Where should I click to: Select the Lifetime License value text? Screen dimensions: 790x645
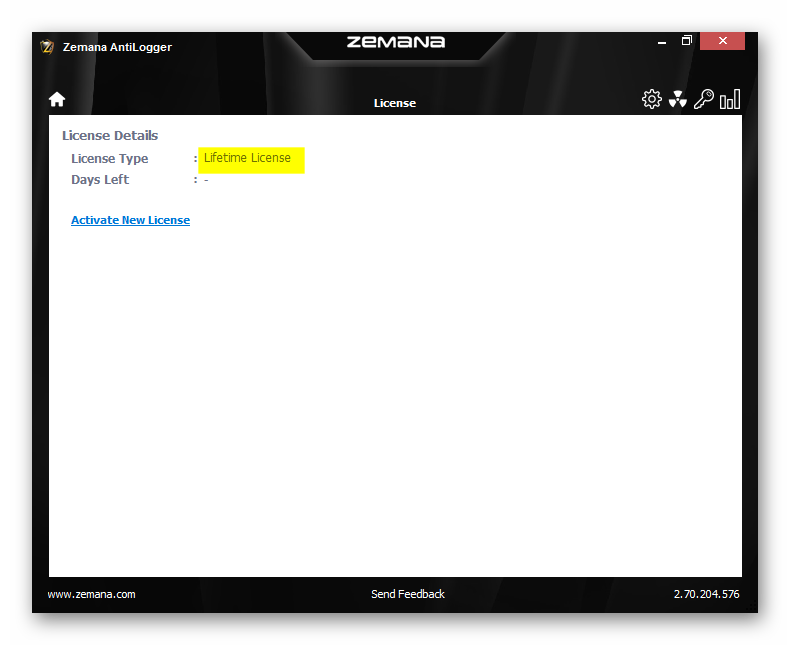(247, 158)
